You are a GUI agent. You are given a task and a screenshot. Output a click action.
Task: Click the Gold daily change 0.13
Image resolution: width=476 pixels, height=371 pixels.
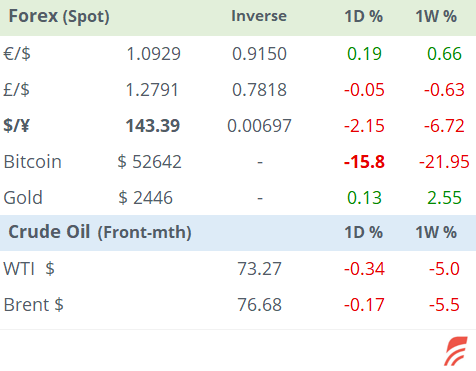coord(364,198)
